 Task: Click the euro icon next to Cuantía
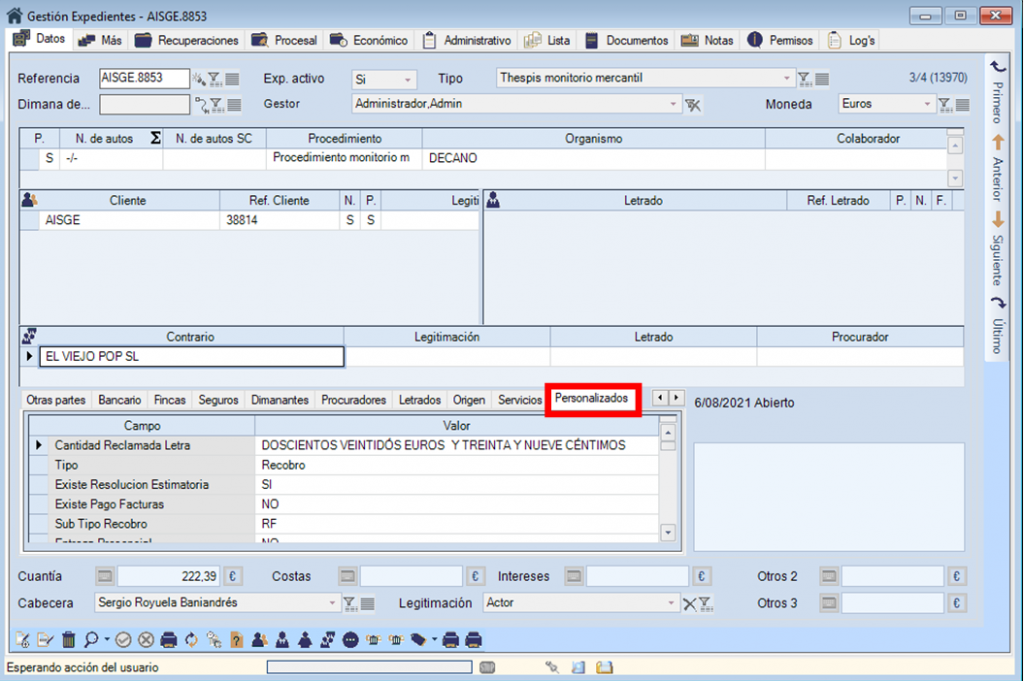233,577
